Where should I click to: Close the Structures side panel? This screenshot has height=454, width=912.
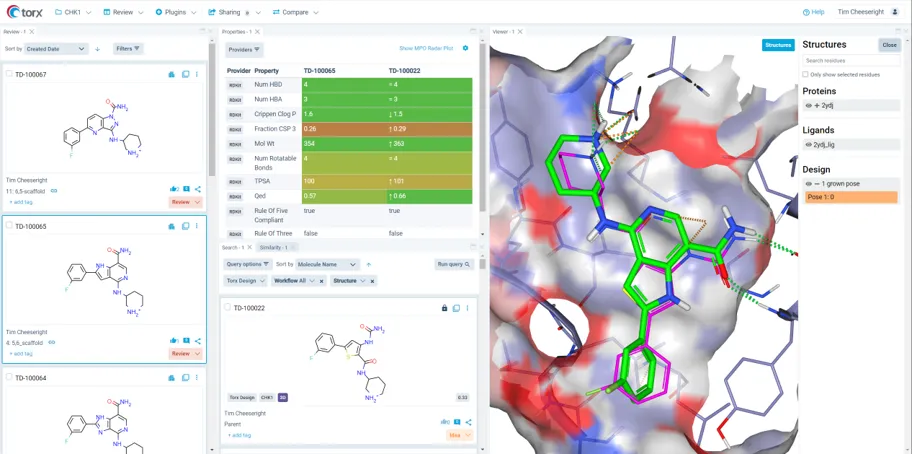(889, 45)
